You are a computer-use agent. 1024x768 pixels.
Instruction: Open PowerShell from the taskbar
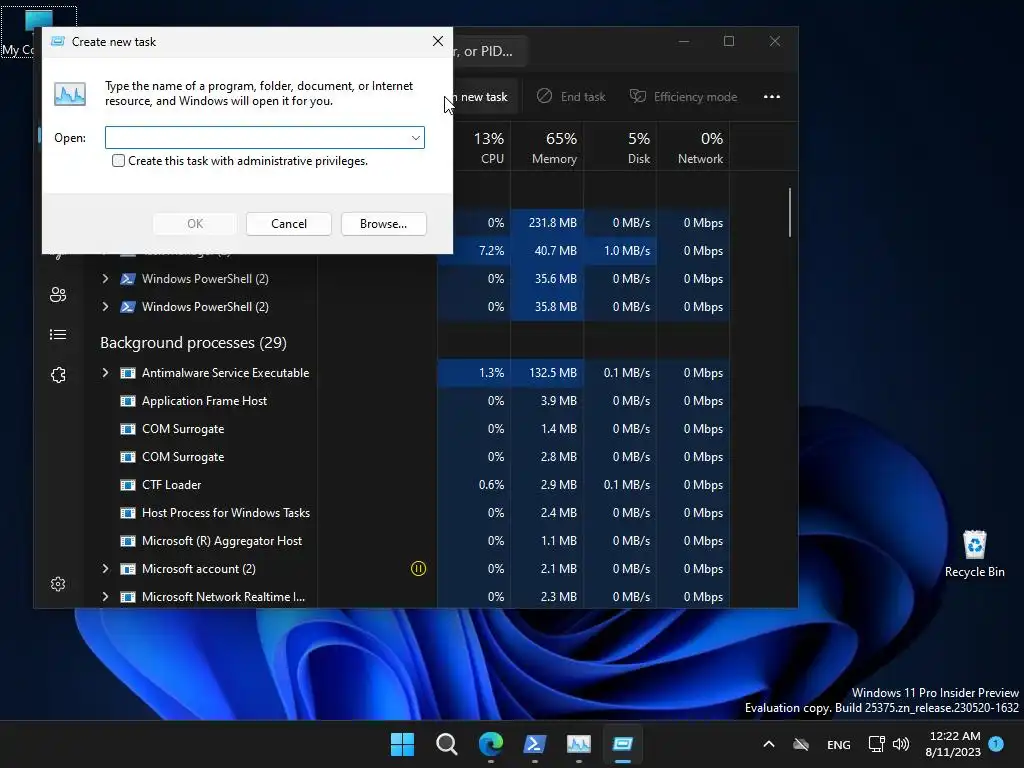tap(535, 744)
